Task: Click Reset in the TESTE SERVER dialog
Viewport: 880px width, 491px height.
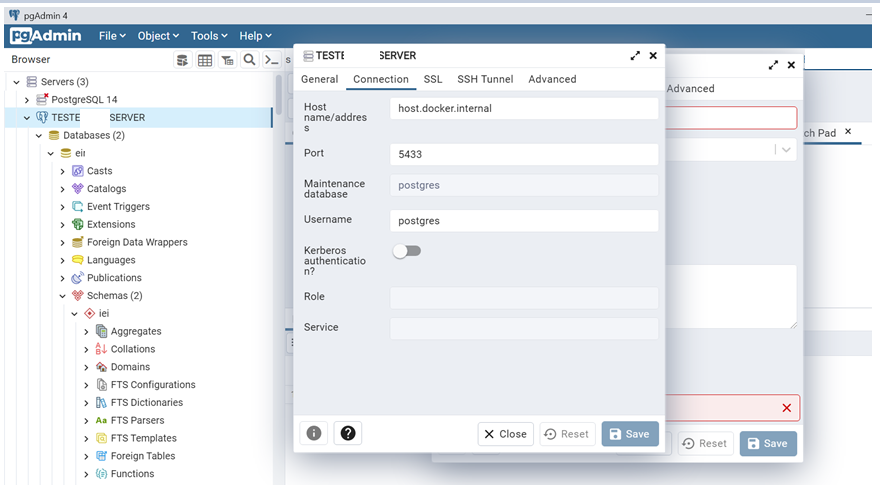Action: point(567,434)
